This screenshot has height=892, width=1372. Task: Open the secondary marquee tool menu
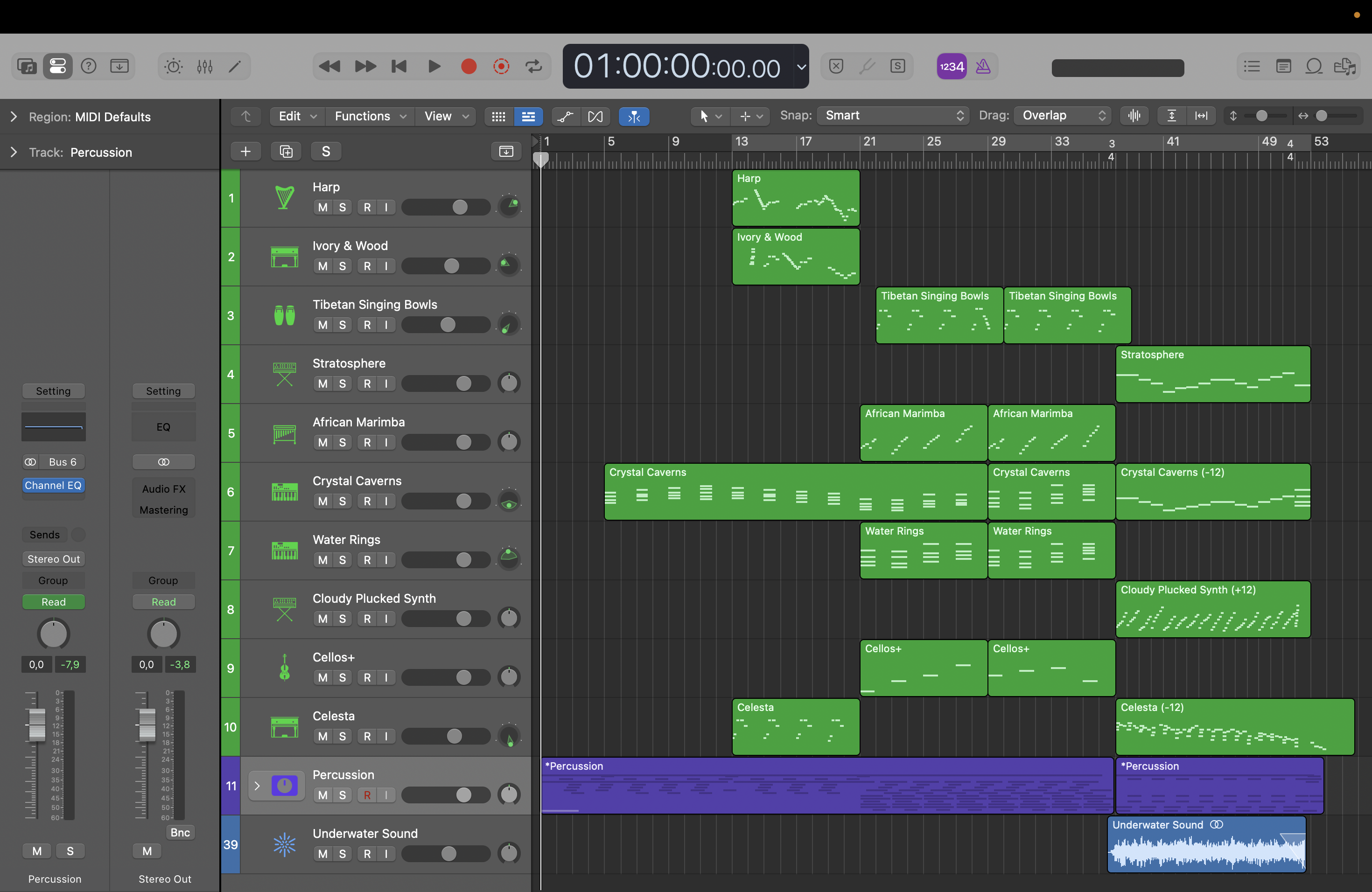750,116
